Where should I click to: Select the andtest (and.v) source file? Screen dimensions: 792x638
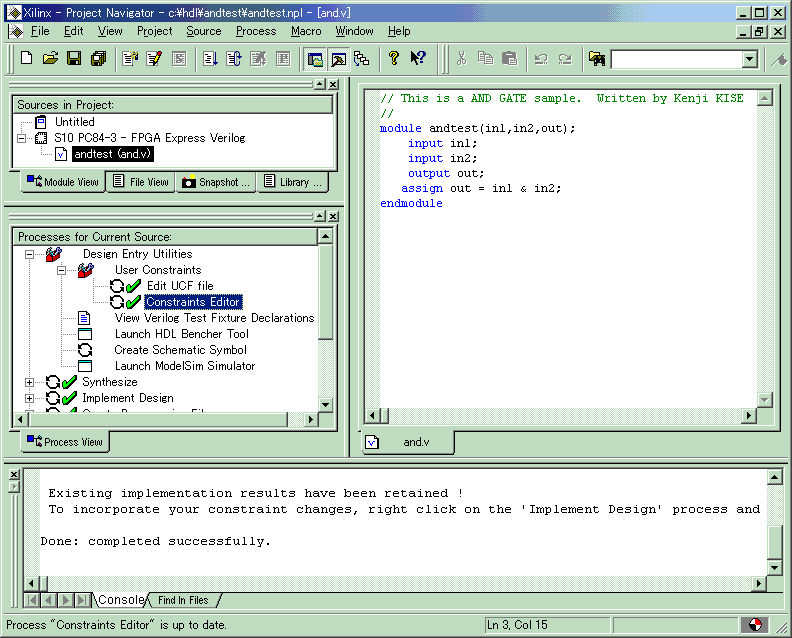pos(113,154)
